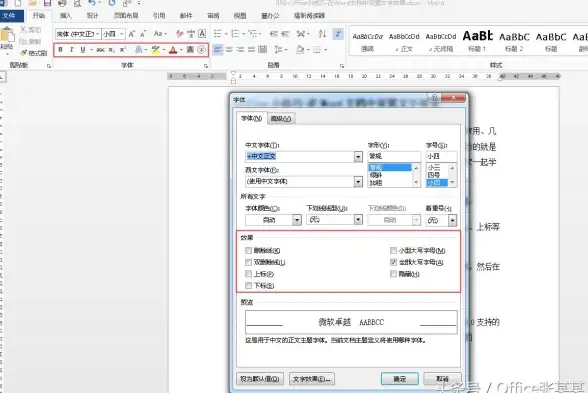Viewport: 588px width, 393px height.
Task: Decrease font size with Shrink Font
Action: point(143,34)
